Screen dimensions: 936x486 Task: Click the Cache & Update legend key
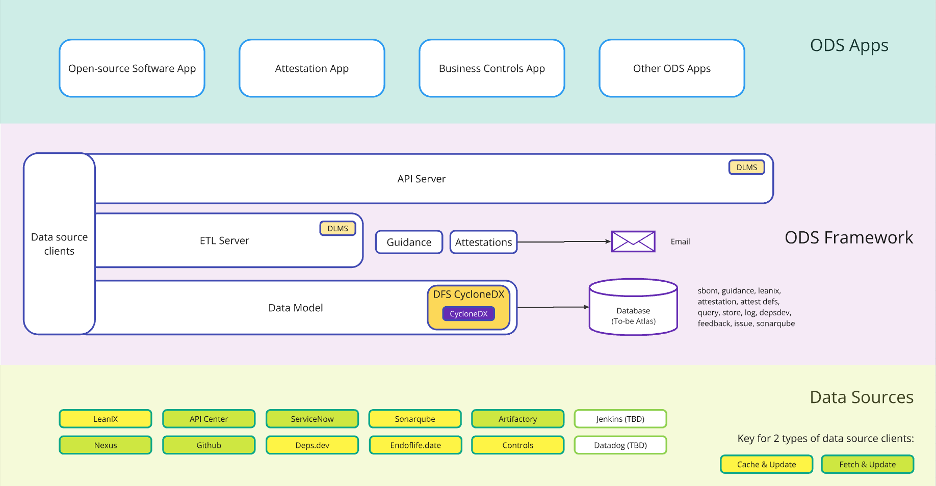coord(766,464)
